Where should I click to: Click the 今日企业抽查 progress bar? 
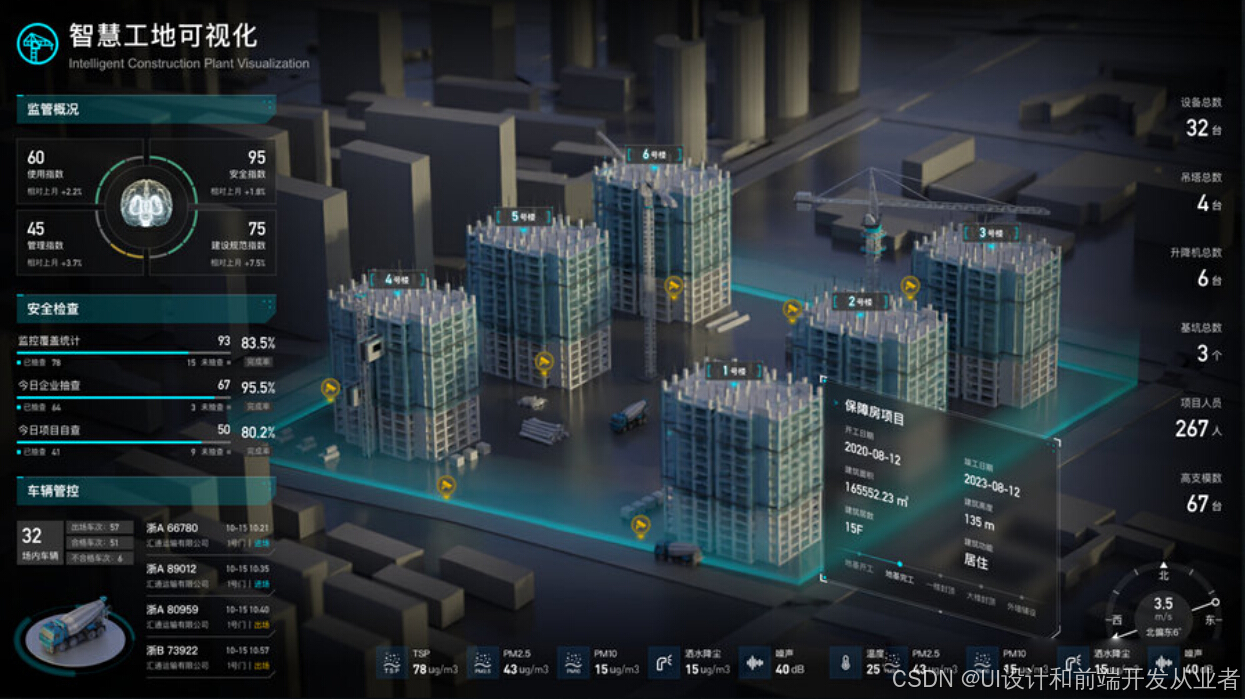coord(124,398)
